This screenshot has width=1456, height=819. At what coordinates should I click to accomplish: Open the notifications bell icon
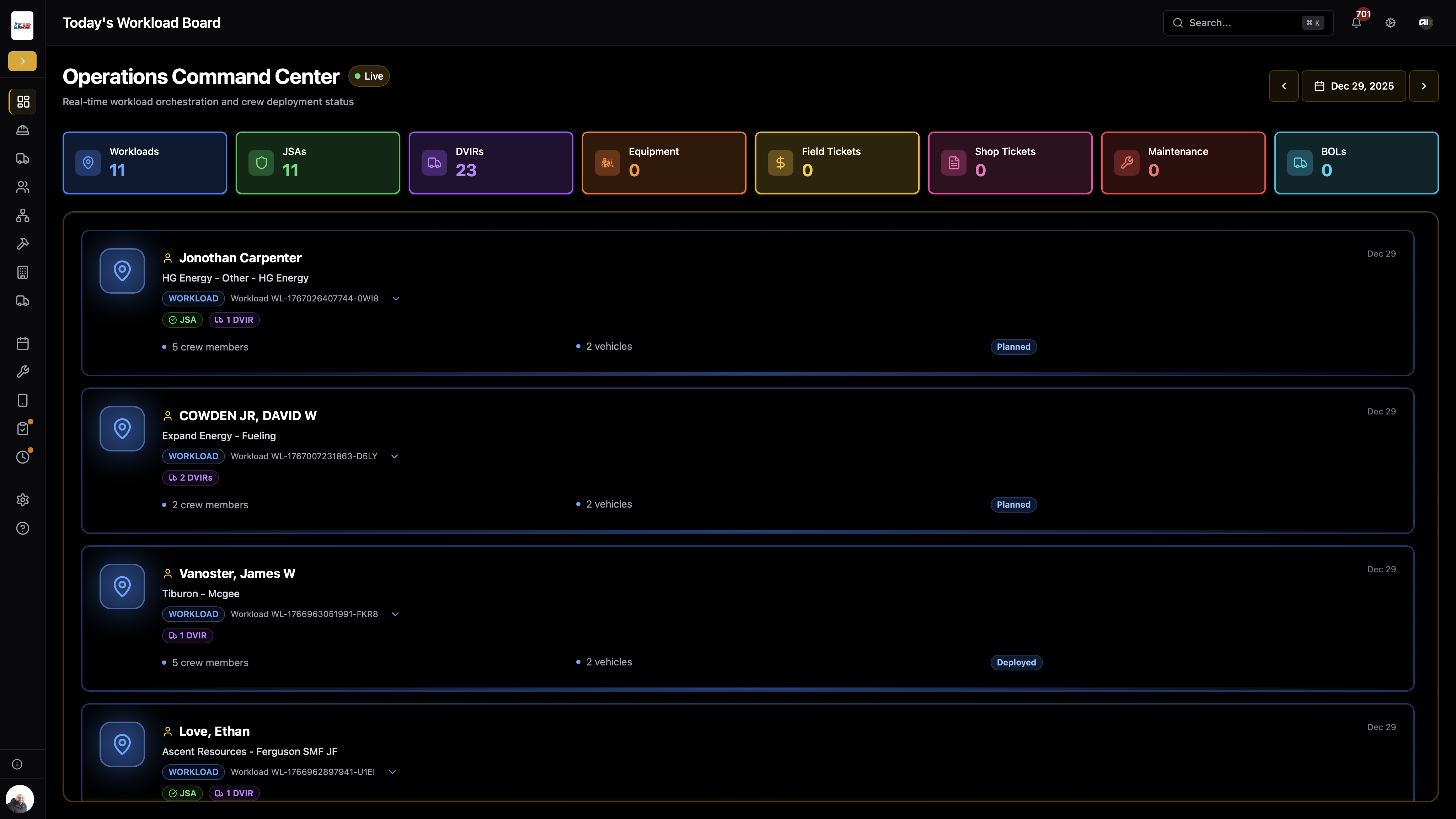click(1356, 23)
